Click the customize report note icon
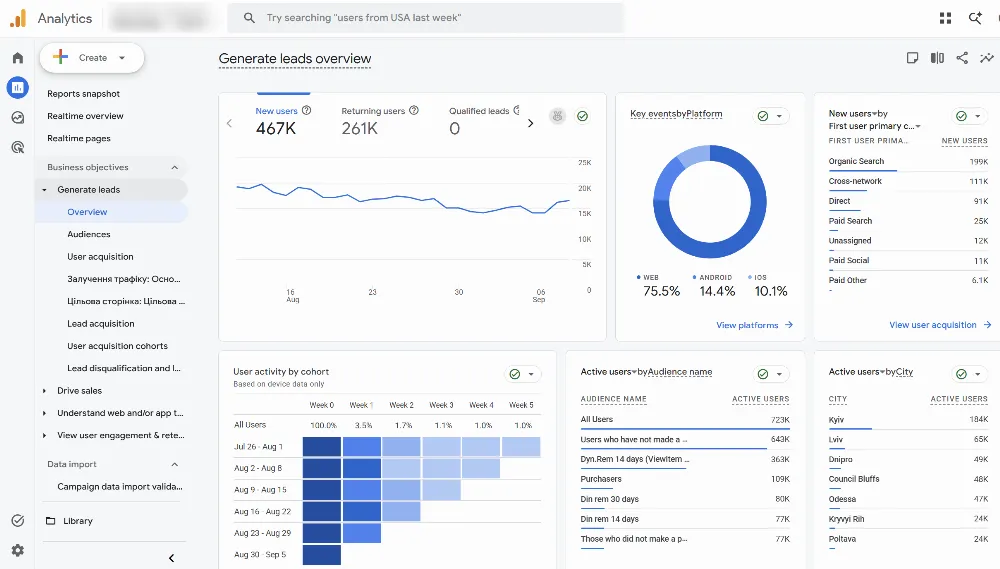1000x569 pixels. (913, 58)
